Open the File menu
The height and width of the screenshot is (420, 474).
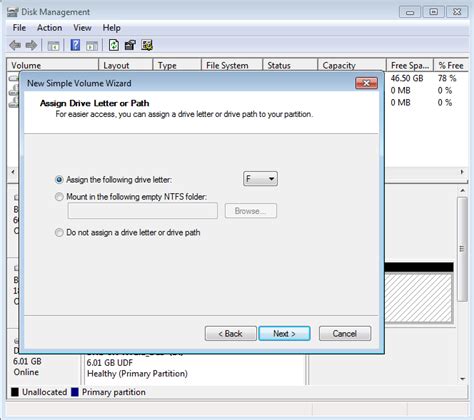[x=19, y=28]
